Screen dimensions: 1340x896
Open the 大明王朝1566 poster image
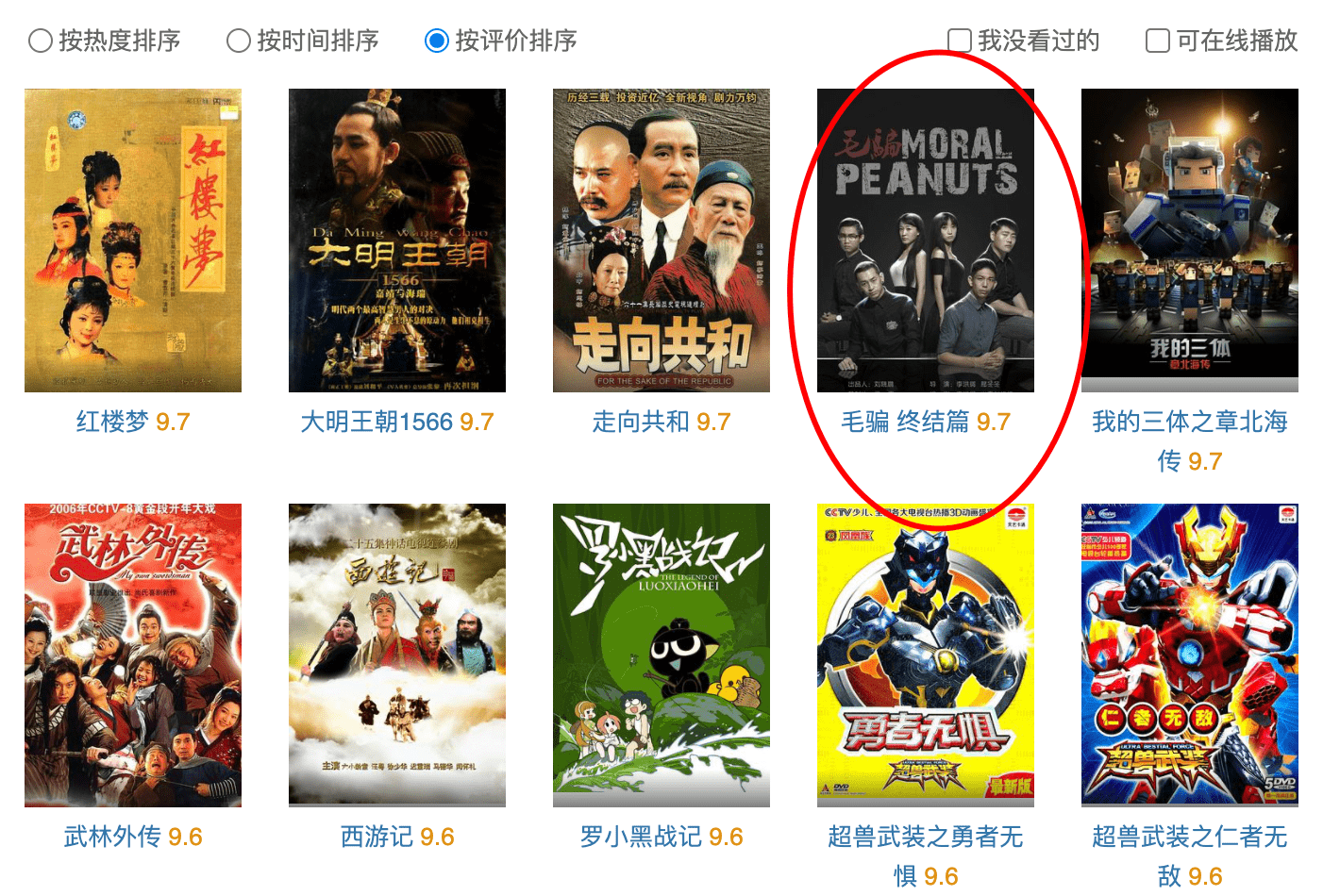397,241
